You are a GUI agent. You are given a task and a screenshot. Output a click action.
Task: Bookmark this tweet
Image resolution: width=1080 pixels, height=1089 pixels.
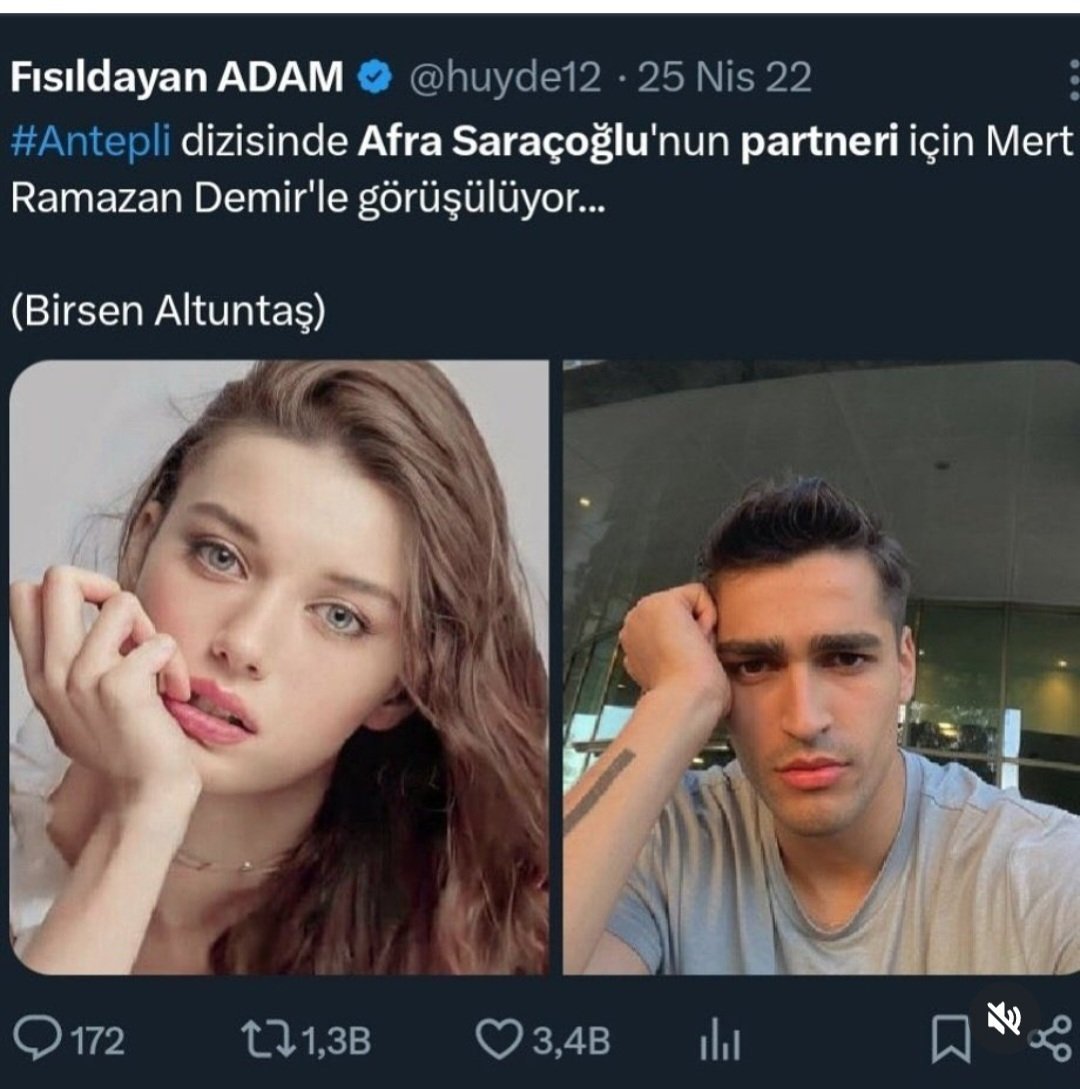950,1039
